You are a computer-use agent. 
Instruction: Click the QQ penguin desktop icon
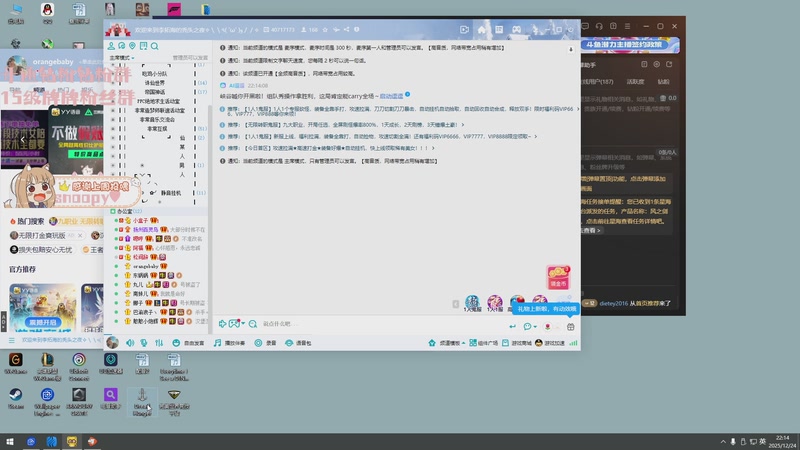coord(47,13)
